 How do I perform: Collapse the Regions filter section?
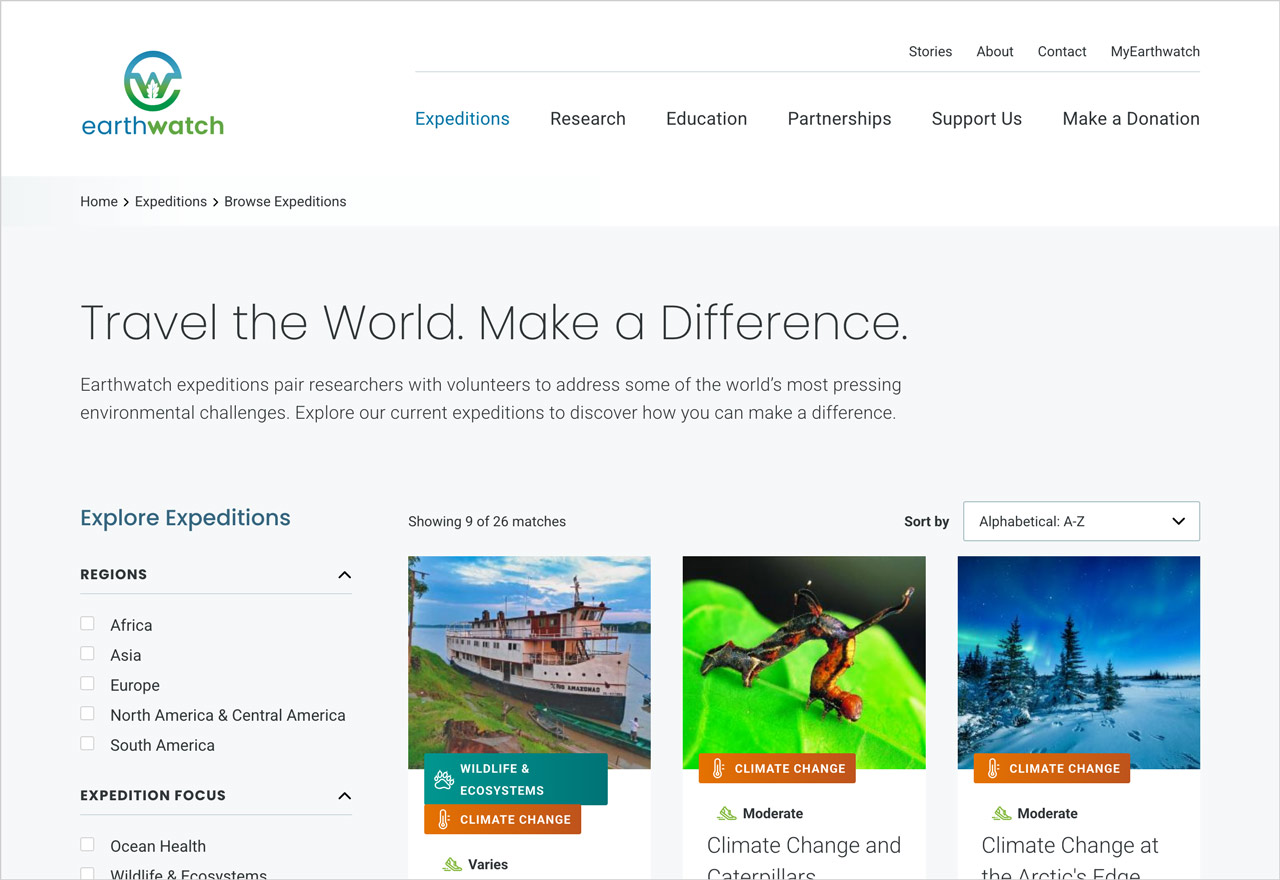tap(345, 574)
